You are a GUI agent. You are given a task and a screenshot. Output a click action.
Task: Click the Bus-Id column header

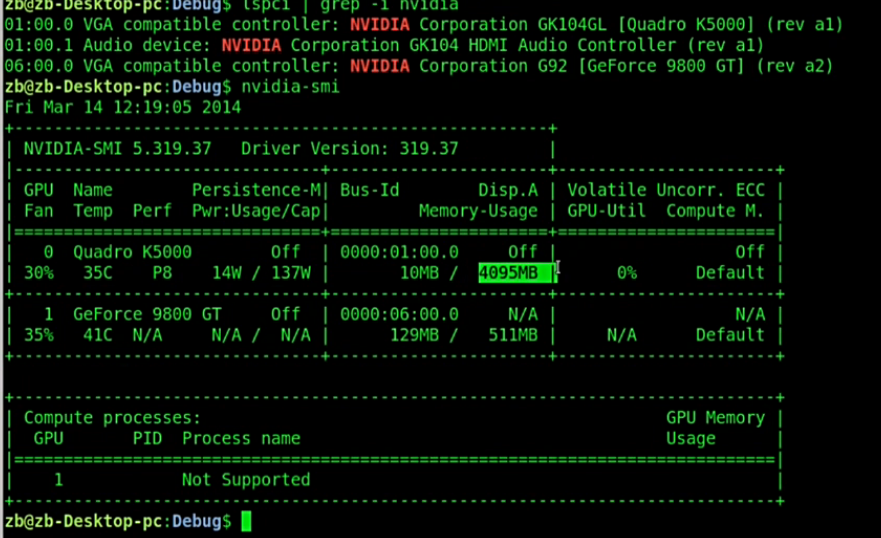369,190
